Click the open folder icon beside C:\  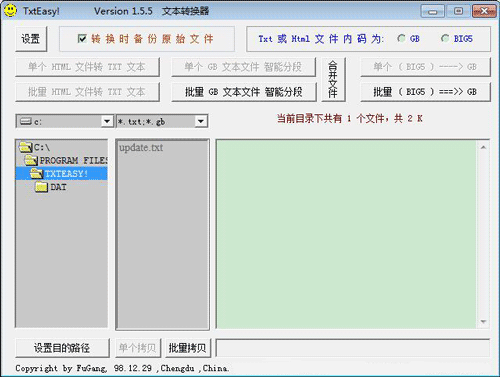click(x=26, y=147)
